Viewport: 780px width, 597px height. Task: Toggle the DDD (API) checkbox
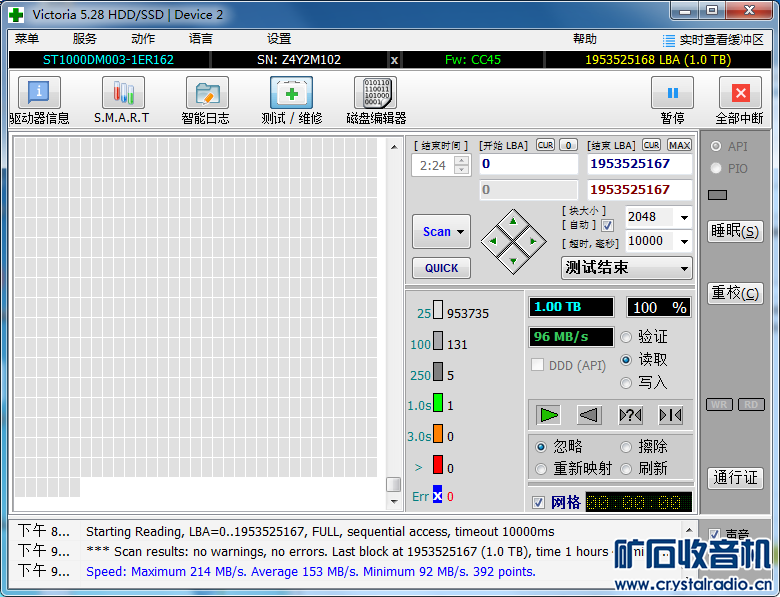tap(537, 365)
